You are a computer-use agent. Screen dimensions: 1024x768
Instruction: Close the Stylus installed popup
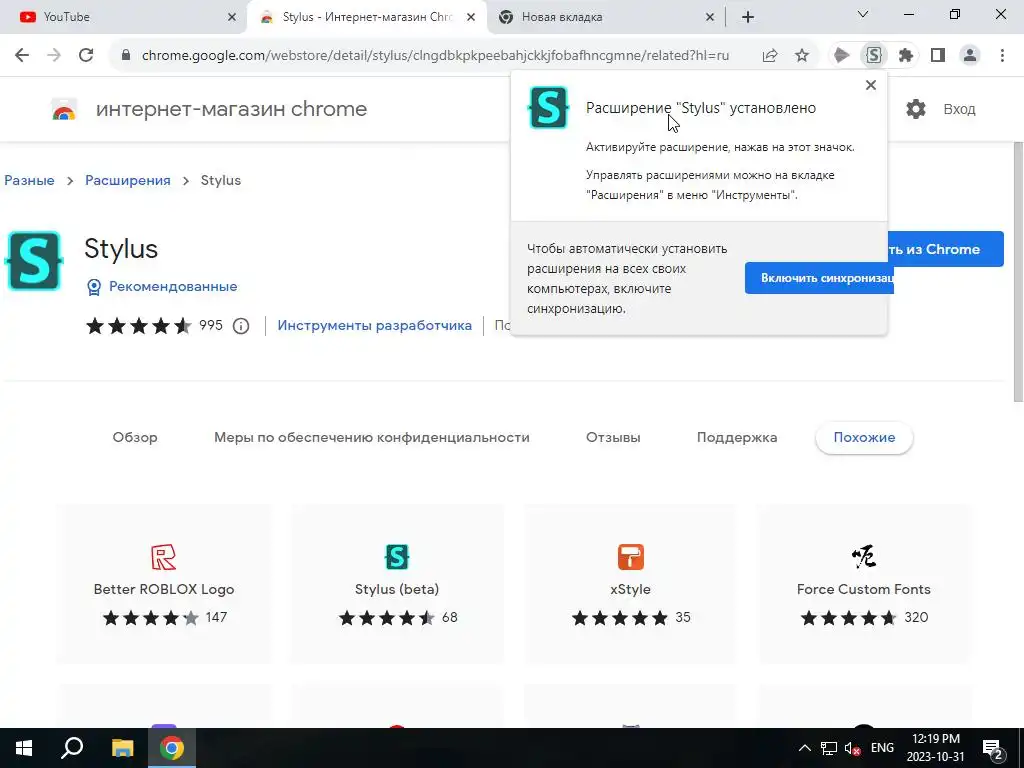(x=871, y=85)
